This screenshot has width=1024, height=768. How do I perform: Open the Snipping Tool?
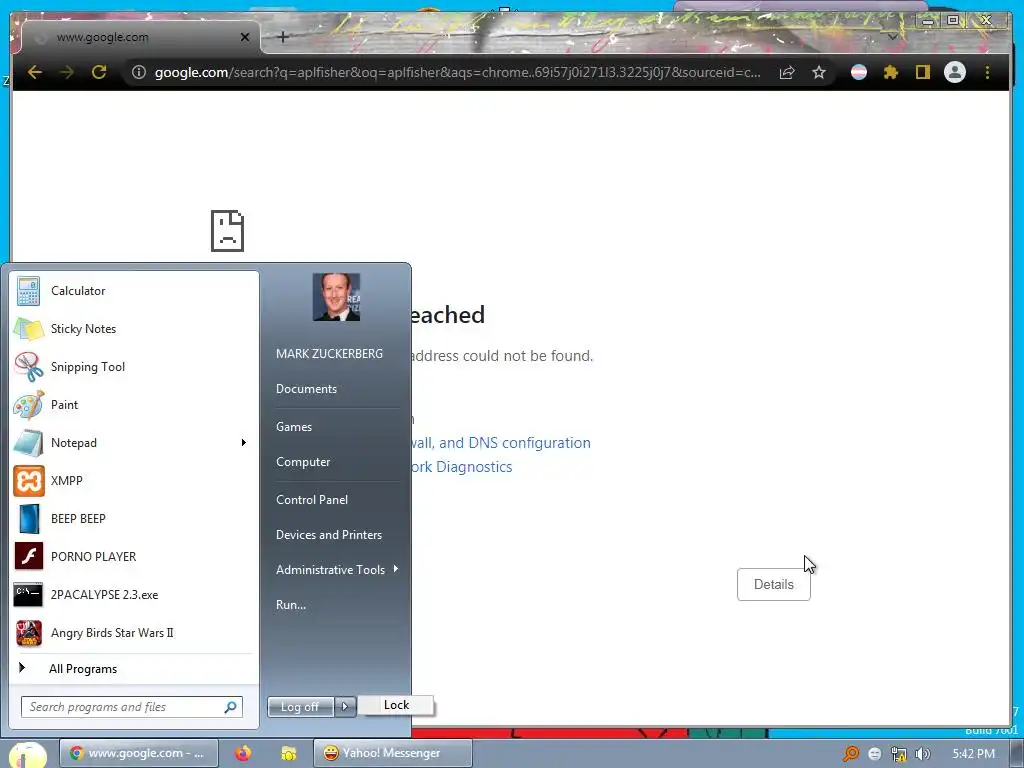[x=134, y=367]
